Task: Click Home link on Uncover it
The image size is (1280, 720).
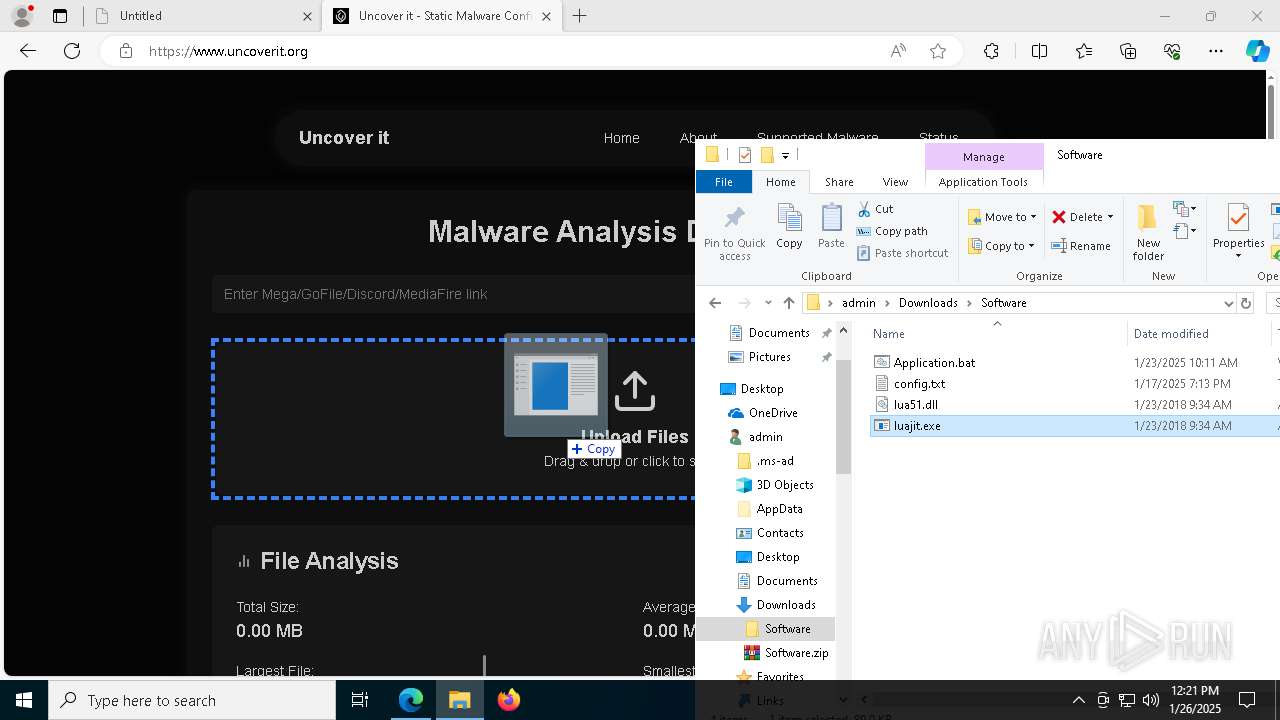Action: (x=621, y=138)
